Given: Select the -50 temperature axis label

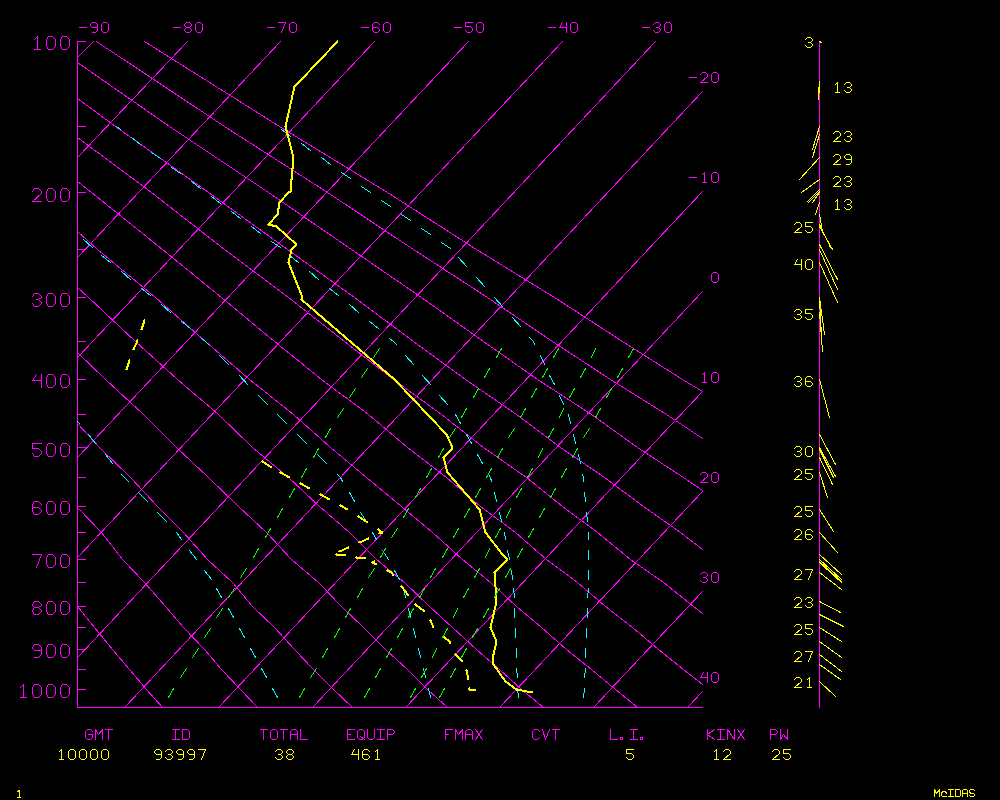Looking at the screenshot, I should point(469,27).
